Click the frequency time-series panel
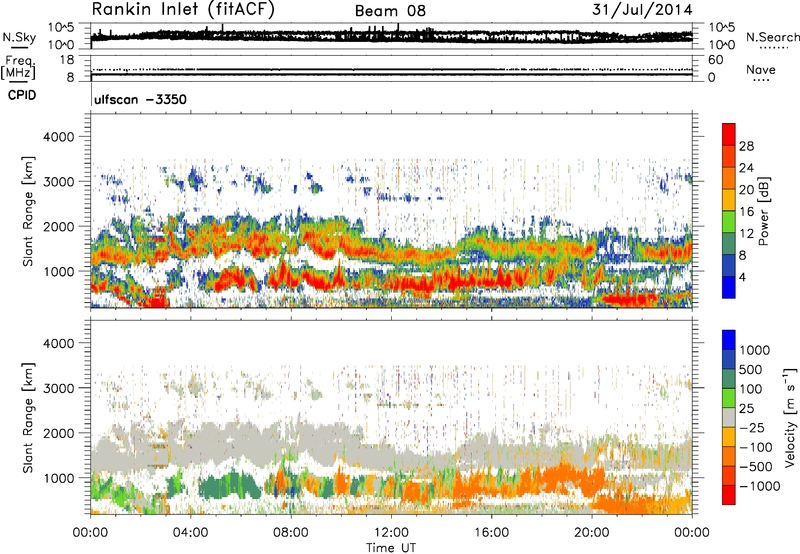The height and width of the screenshot is (554, 800). [391, 68]
